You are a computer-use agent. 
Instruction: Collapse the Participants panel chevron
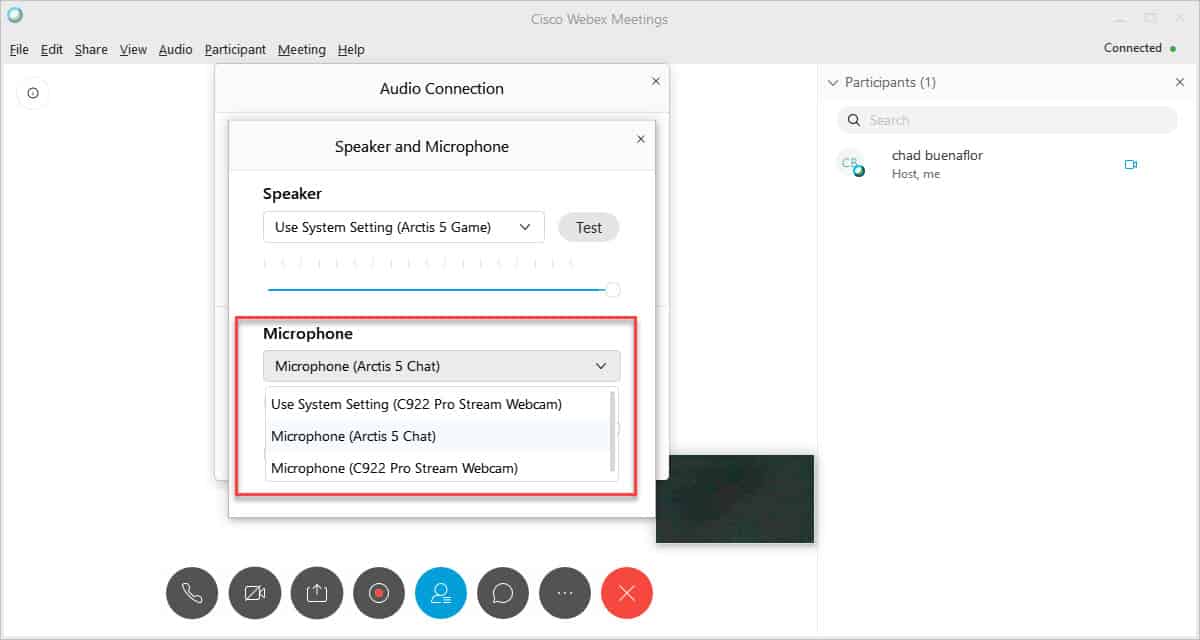(833, 82)
